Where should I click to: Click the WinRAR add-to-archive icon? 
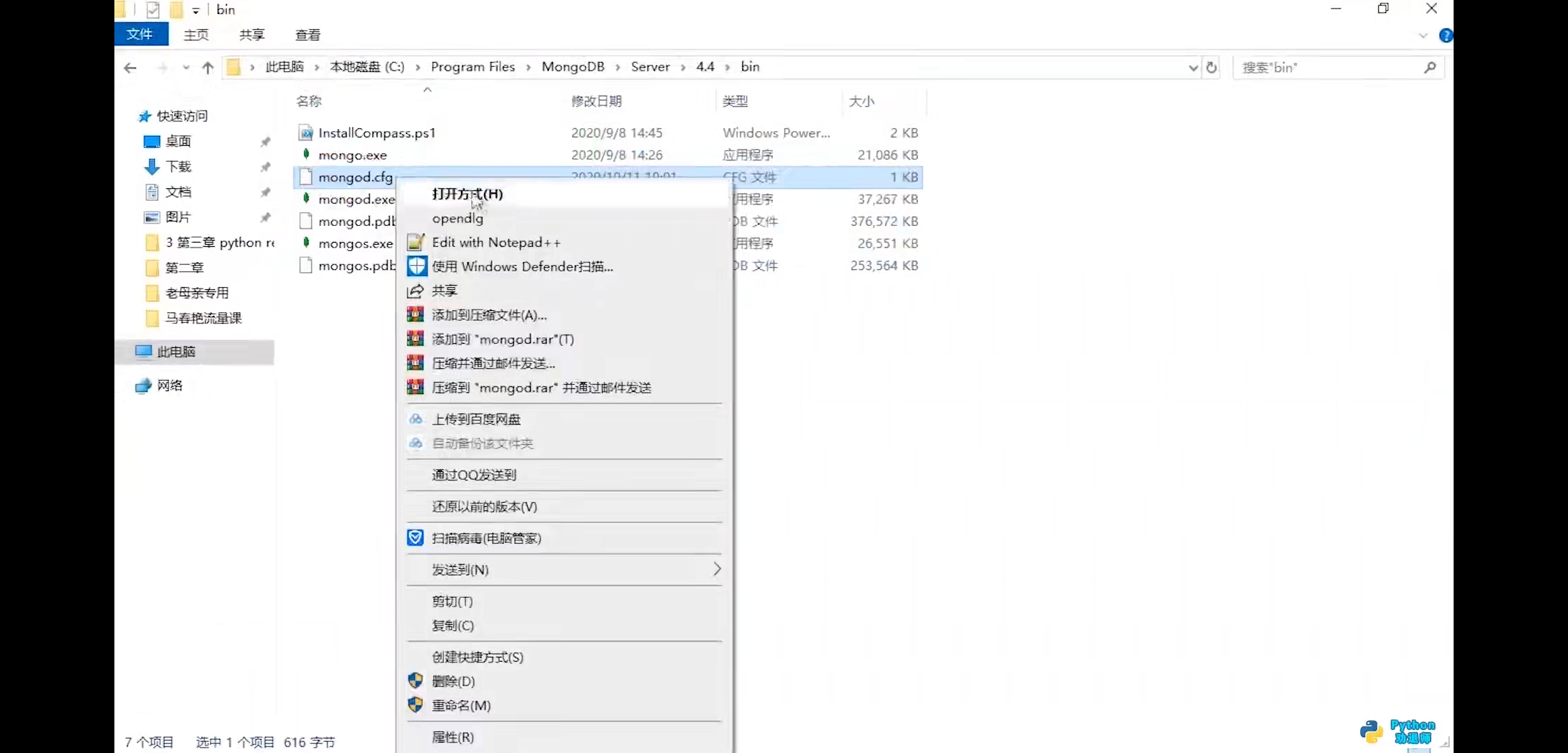[415, 314]
